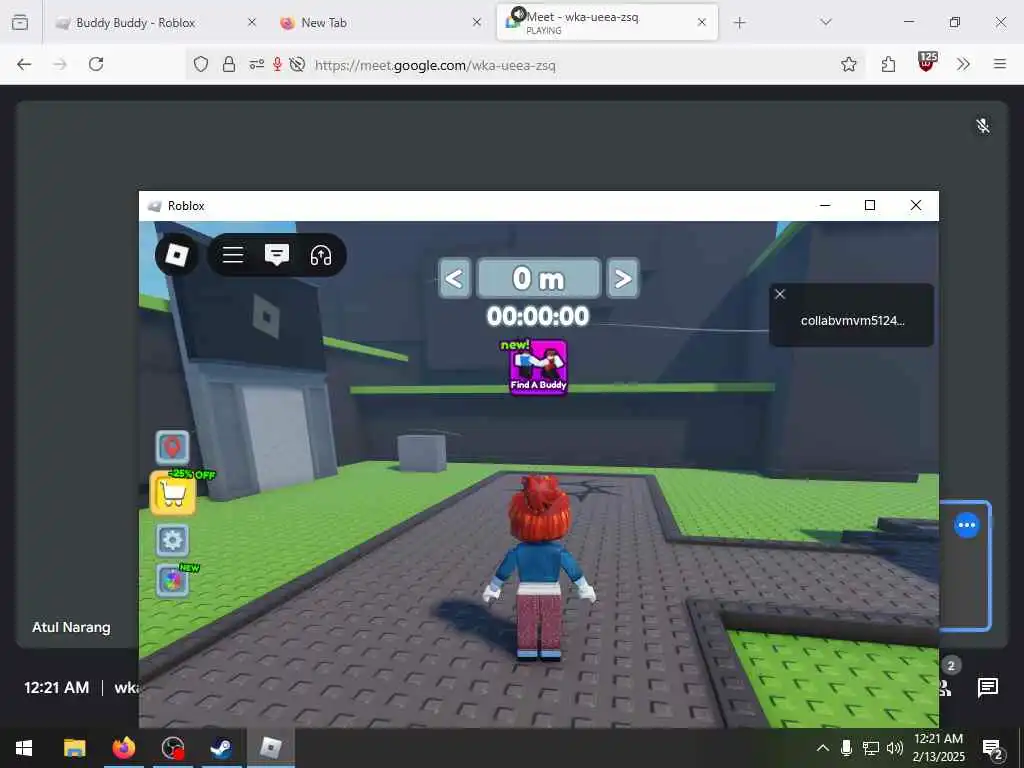Click the red microphone permission icon
Viewport: 1024px width, 768px height.
point(278,64)
